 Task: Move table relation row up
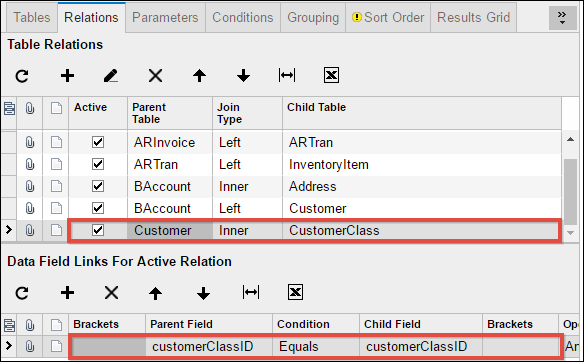coord(199,76)
